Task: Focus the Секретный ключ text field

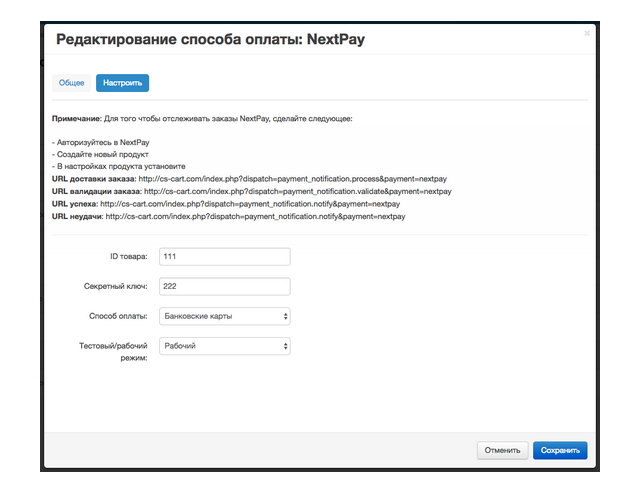Action: tap(223, 287)
